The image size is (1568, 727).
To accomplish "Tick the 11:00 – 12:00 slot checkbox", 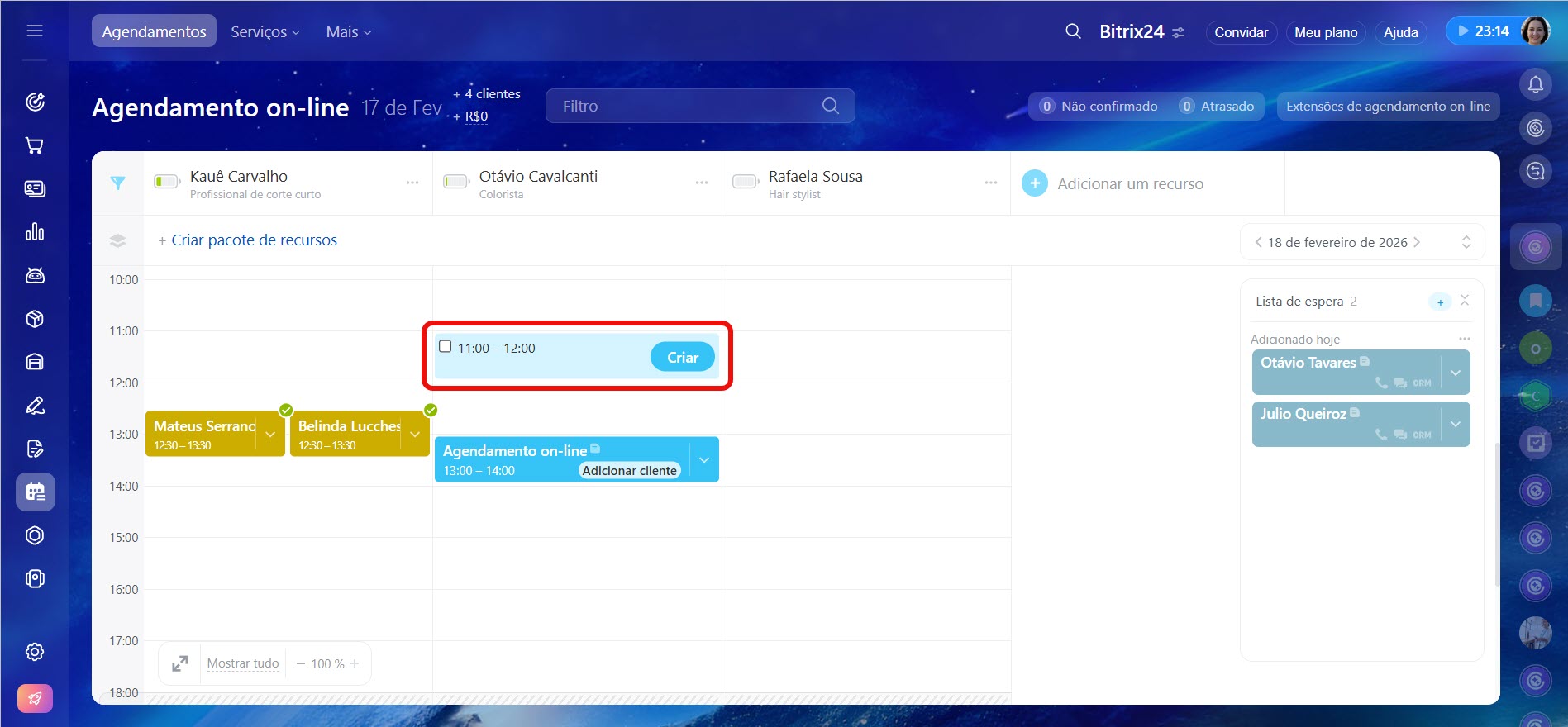I will click(446, 347).
